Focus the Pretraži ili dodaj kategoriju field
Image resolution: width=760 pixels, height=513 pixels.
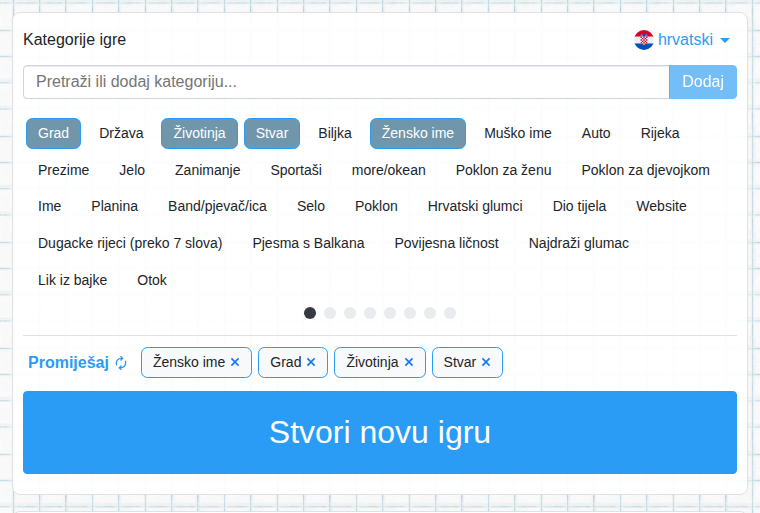coord(346,82)
